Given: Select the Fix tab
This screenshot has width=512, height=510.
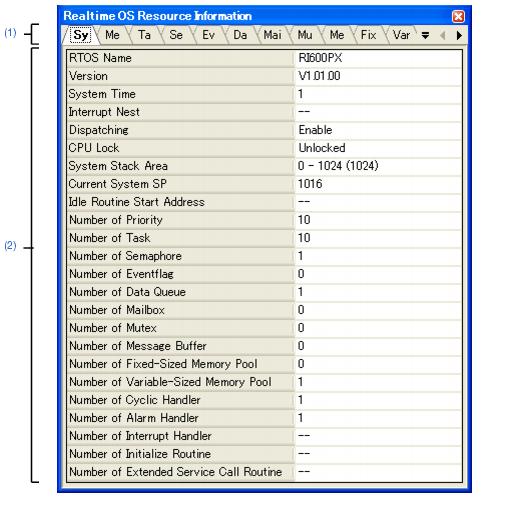Looking at the screenshot, I should [368, 35].
